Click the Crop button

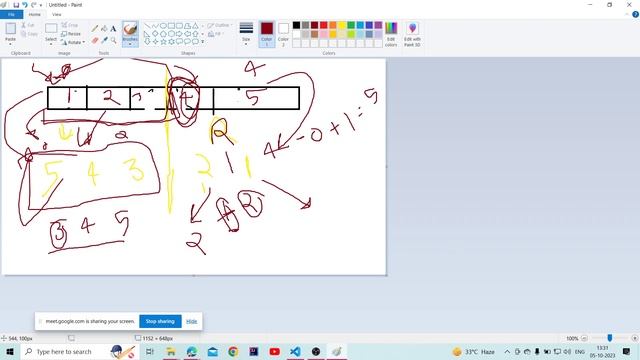pos(70,25)
